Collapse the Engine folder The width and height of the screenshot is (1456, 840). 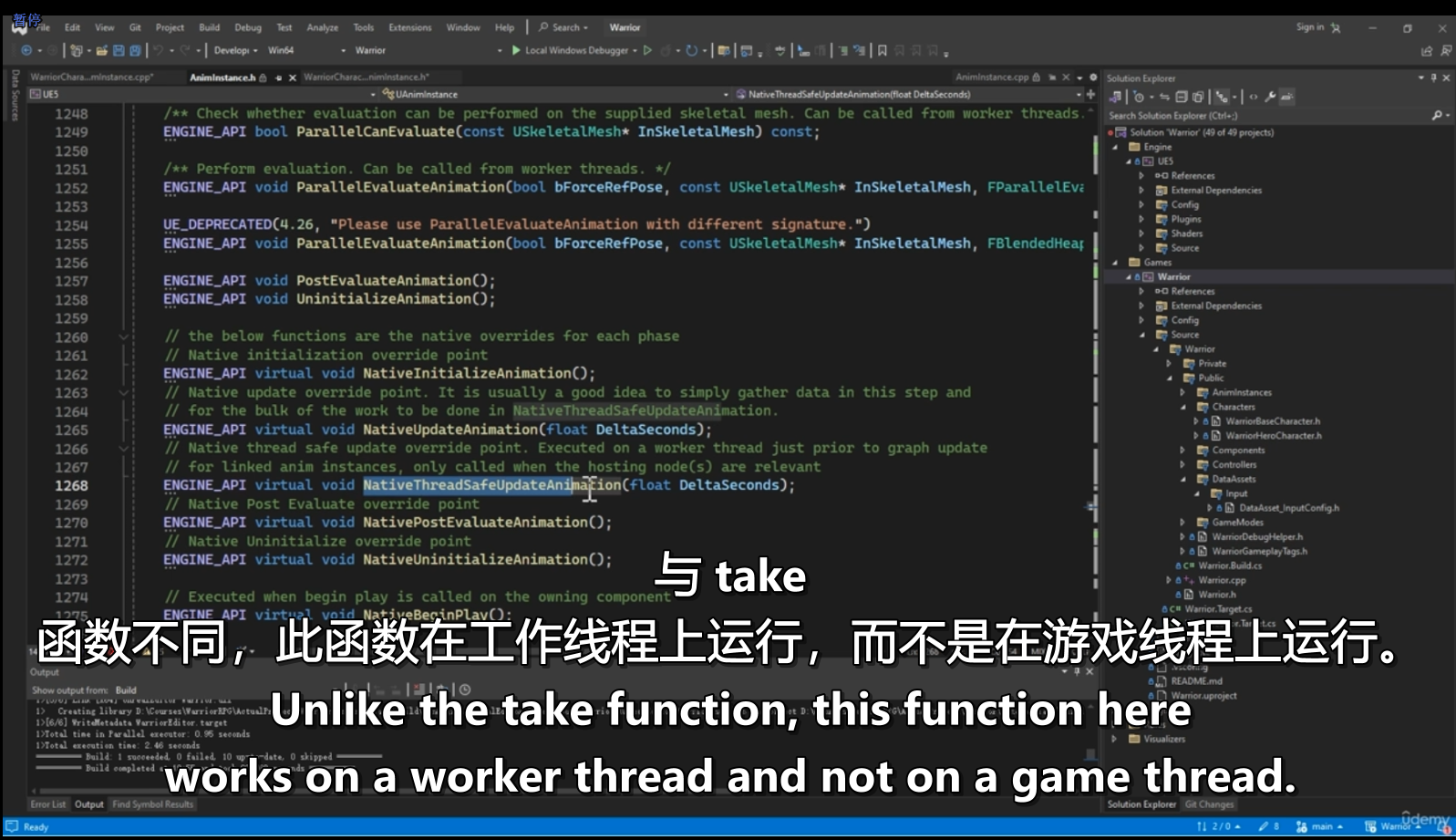[1115, 147]
